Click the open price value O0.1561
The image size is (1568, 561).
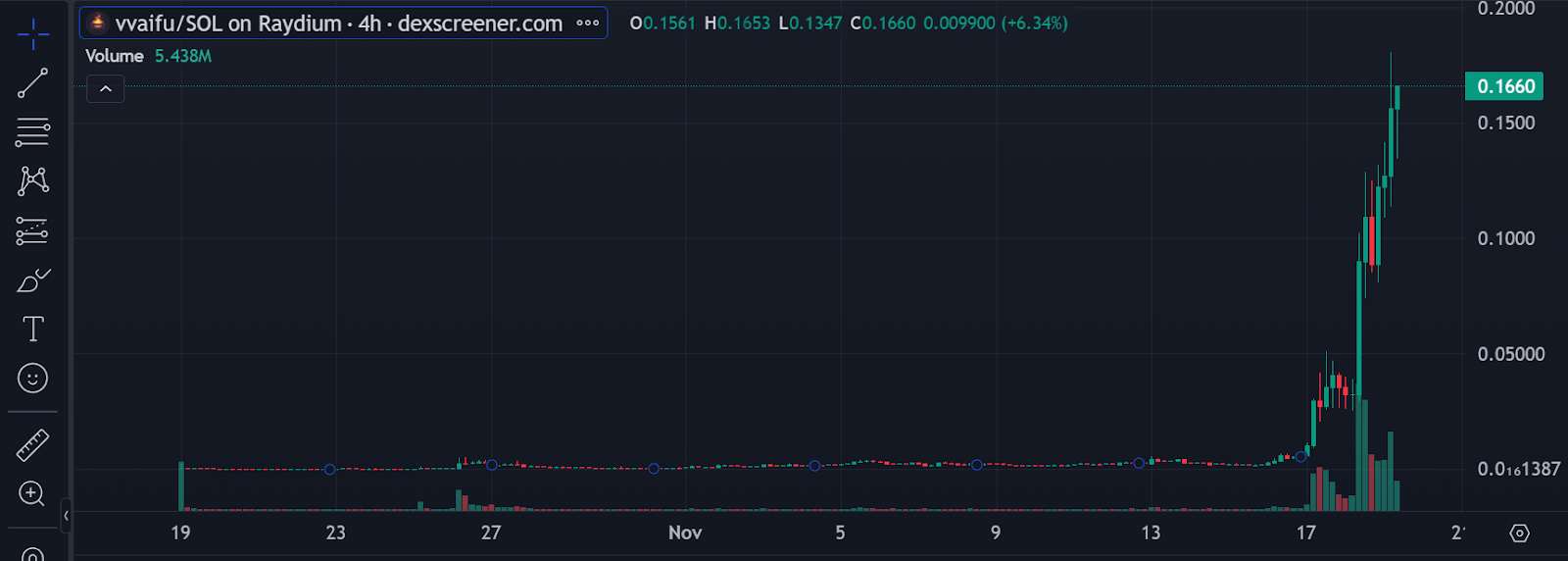click(x=662, y=23)
